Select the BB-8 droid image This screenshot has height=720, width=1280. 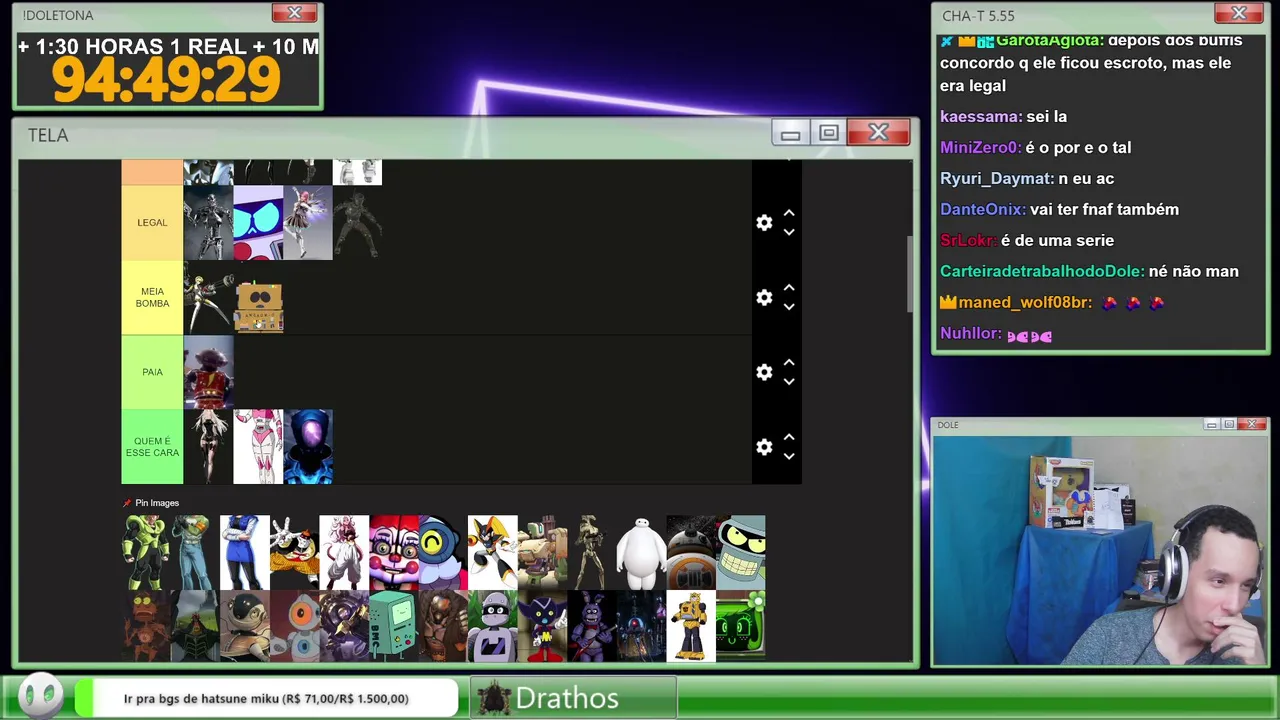691,552
